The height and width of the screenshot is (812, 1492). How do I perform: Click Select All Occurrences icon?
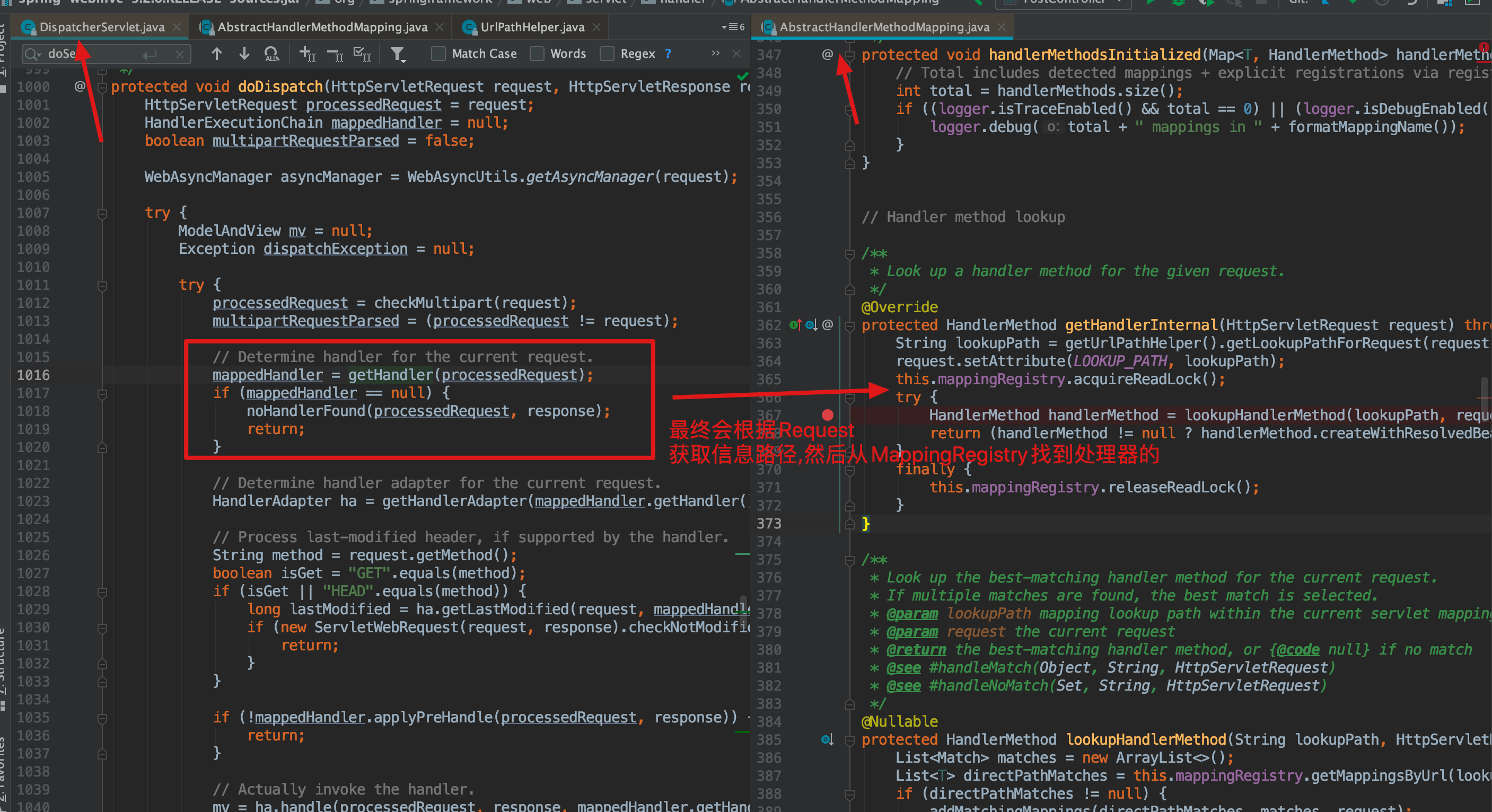pos(362,54)
